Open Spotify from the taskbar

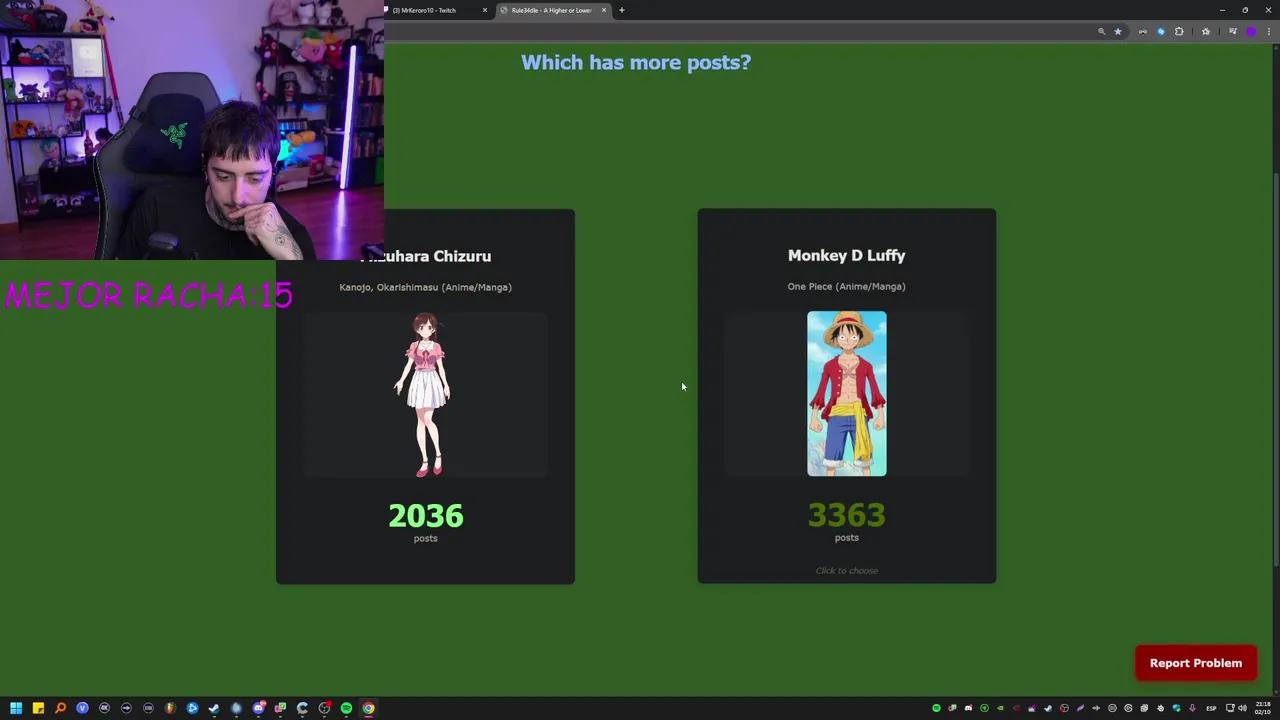[346, 708]
